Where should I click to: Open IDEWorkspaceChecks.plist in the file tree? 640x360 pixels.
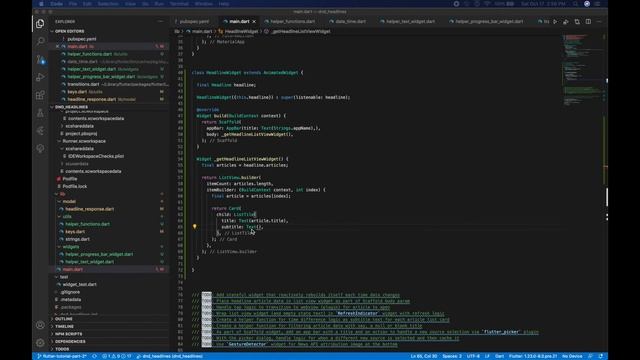click(96, 156)
